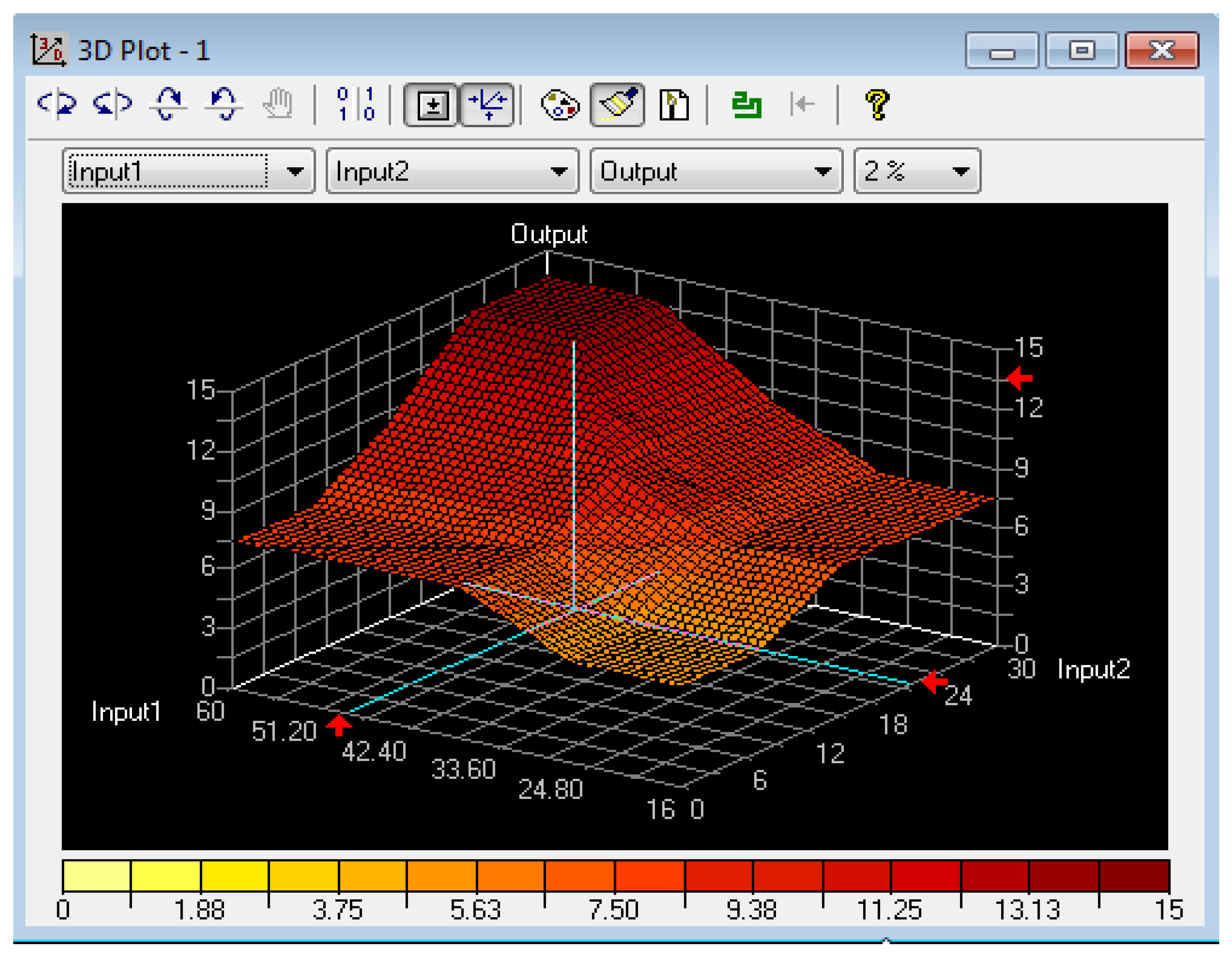Open help with the yellow question mark
Image resolution: width=1232 pixels, height=957 pixels.
[876, 105]
